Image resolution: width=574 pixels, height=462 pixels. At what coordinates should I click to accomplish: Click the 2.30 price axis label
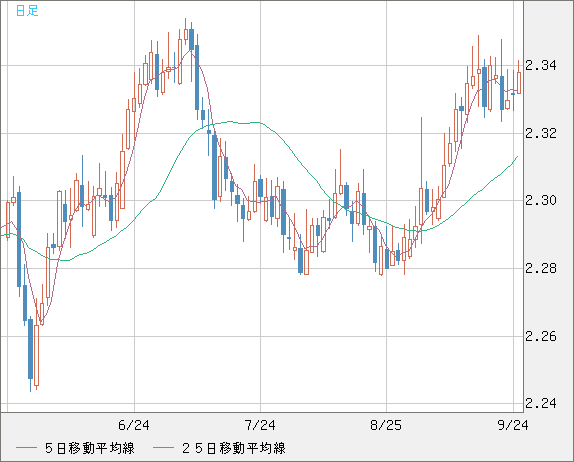pyautogui.click(x=541, y=201)
